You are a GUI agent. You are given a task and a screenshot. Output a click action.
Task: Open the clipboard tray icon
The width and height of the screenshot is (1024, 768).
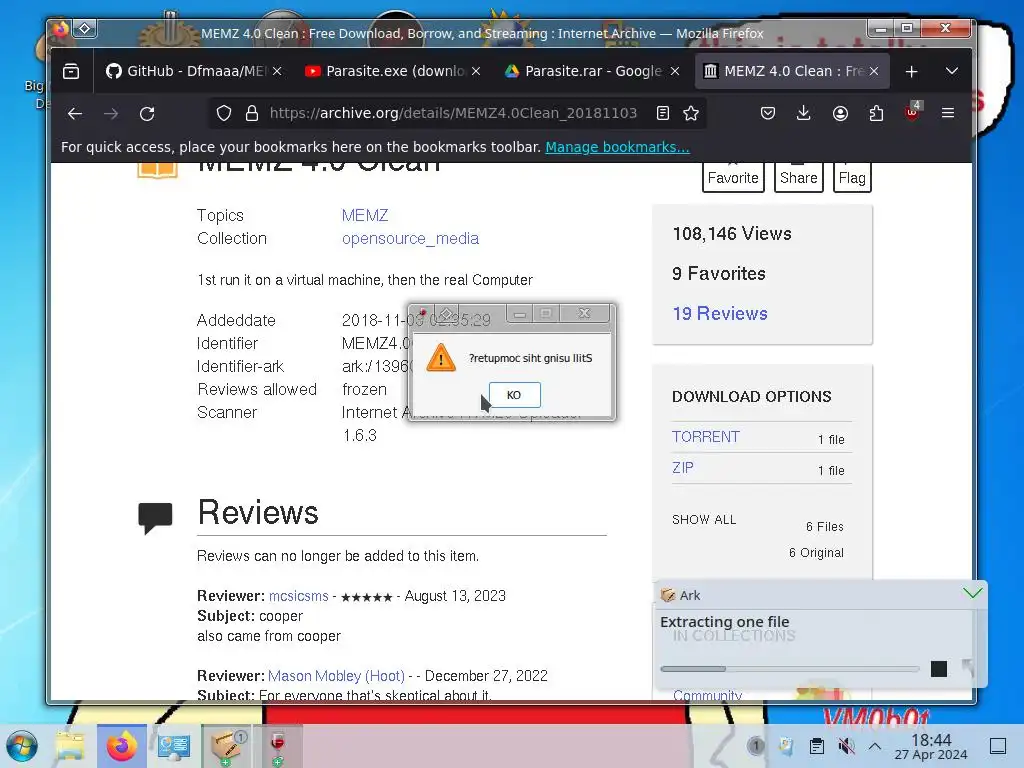816,745
